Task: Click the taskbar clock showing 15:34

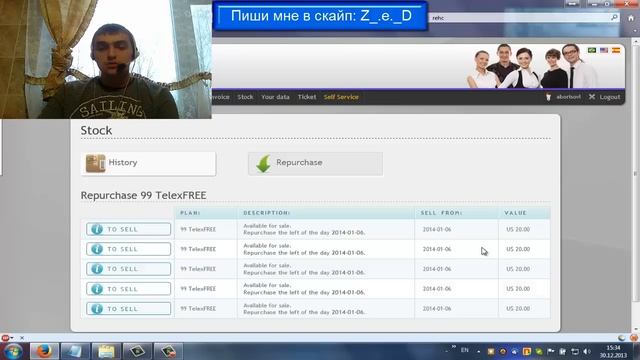Action: [613, 351]
